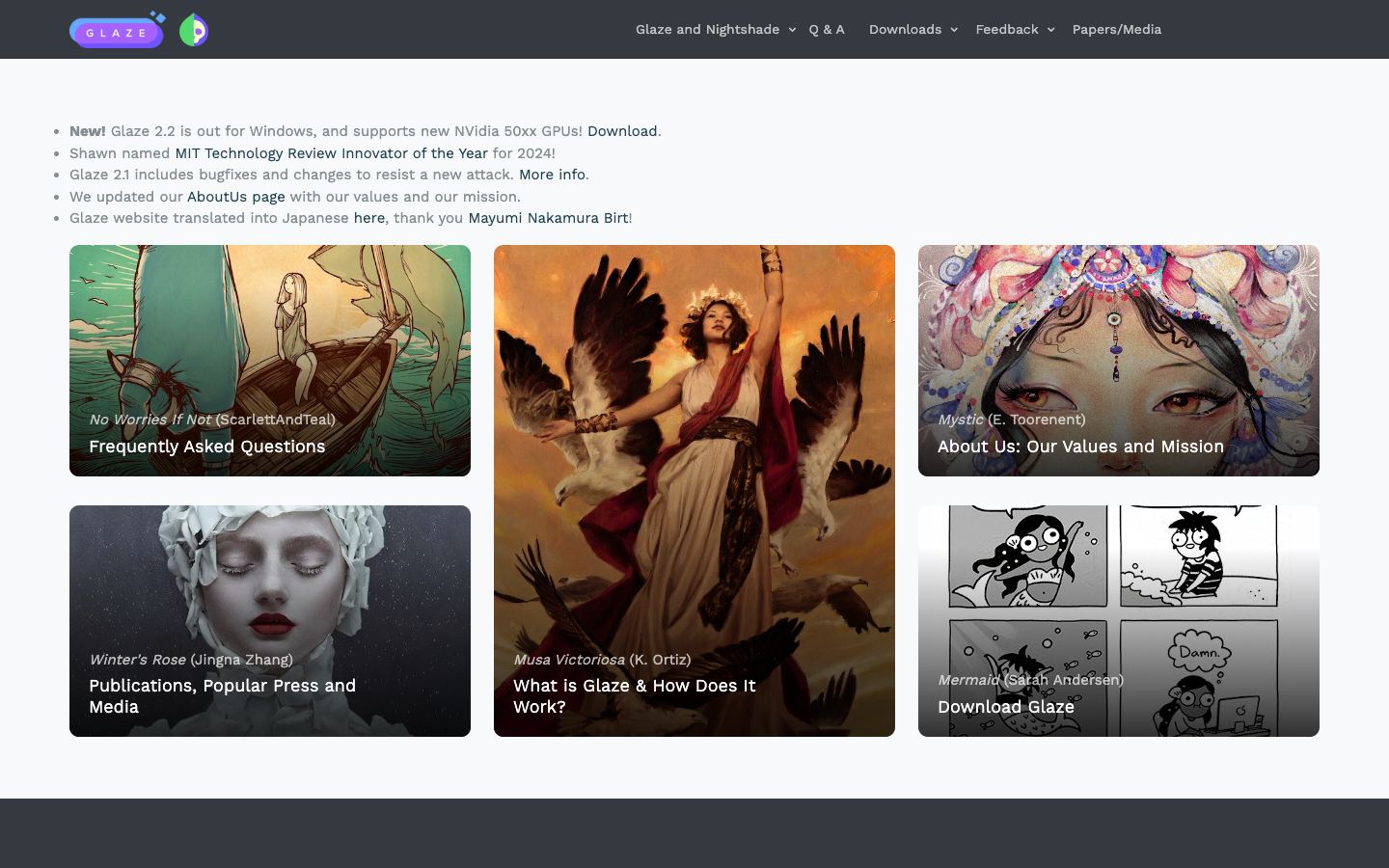Follow the Glaze 2.2 Download link
Image resolution: width=1389 pixels, height=868 pixels.
pyautogui.click(x=622, y=131)
